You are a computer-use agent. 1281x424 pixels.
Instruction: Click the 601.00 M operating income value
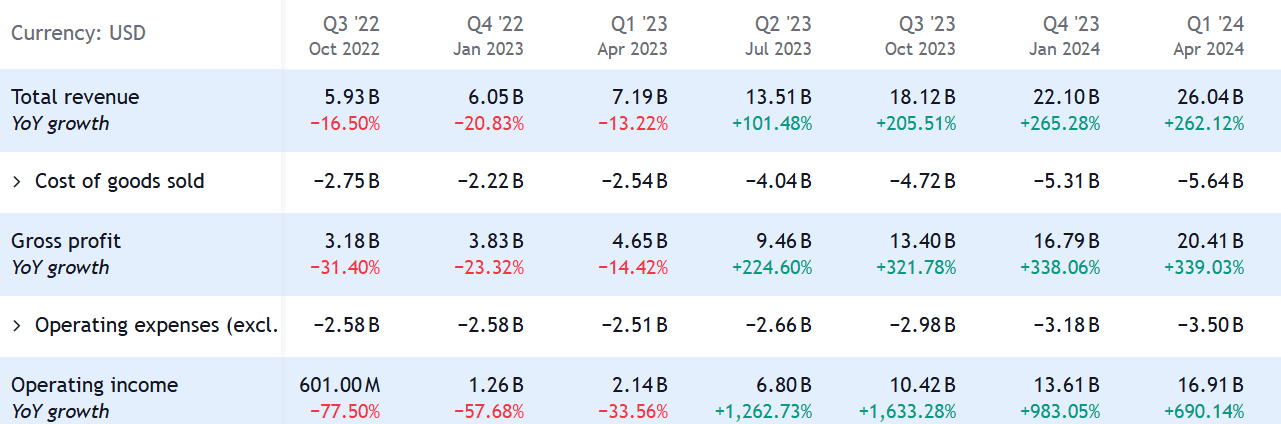pyautogui.click(x=339, y=385)
